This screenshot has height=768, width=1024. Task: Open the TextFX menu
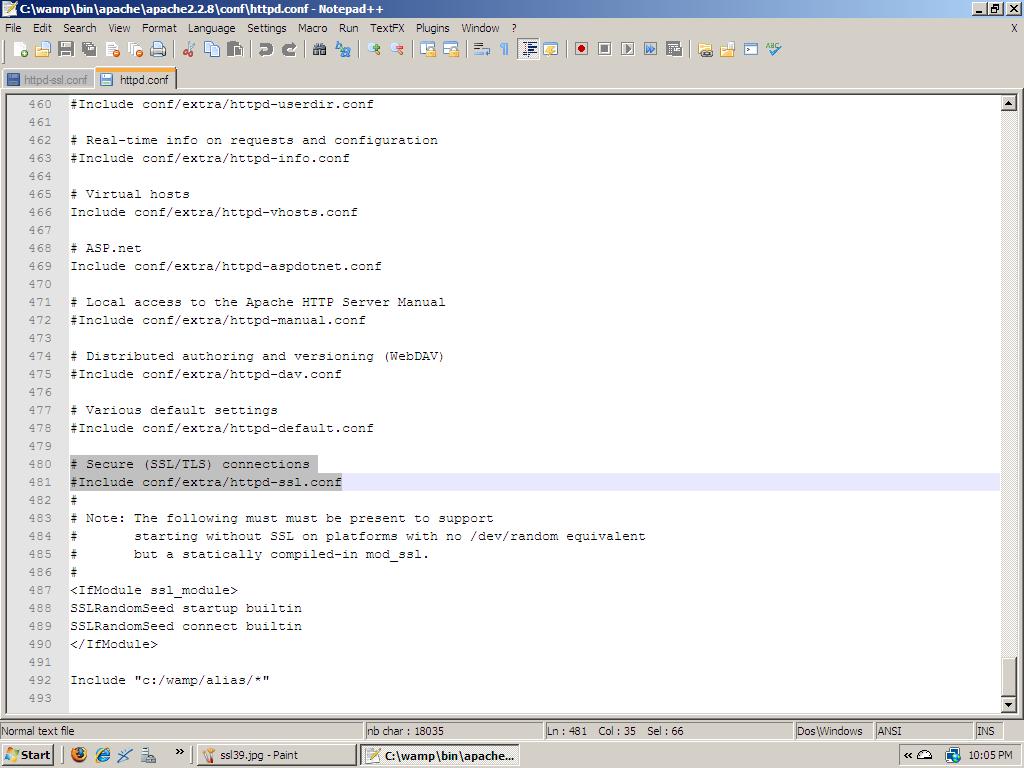pyautogui.click(x=387, y=28)
